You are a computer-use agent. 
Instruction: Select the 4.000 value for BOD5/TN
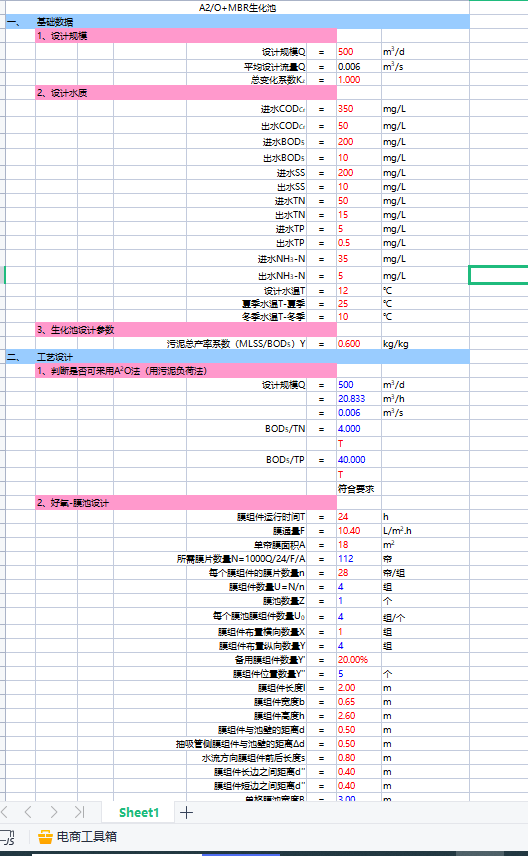pos(359,429)
